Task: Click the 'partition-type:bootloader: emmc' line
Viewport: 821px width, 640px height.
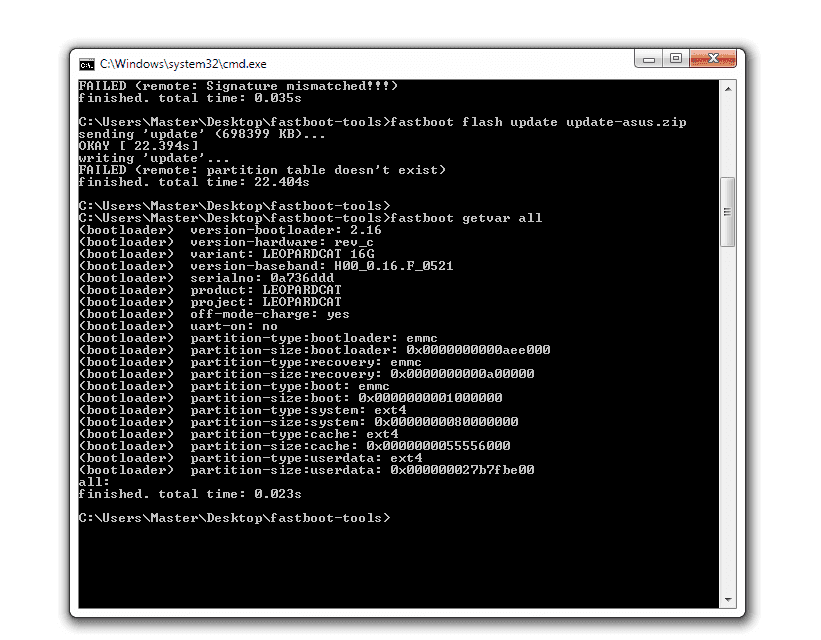Action: pyautogui.click(x=258, y=338)
